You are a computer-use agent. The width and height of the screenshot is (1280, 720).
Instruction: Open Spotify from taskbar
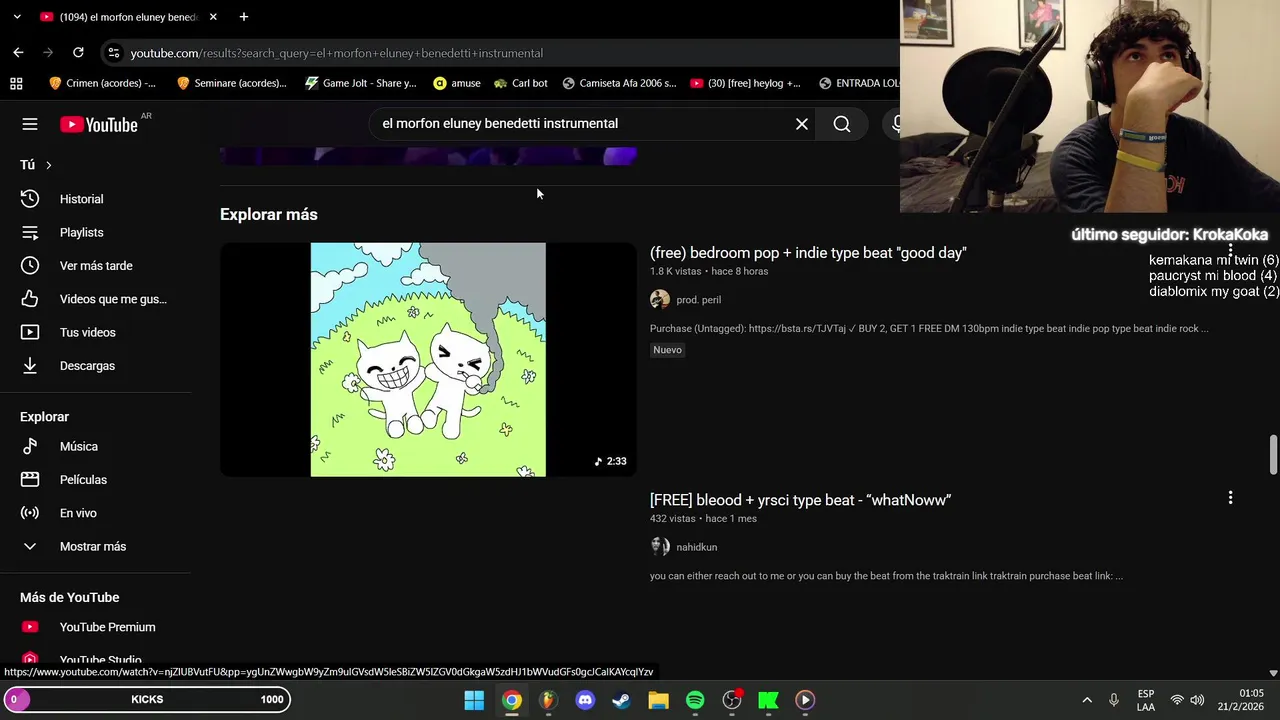tap(695, 700)
